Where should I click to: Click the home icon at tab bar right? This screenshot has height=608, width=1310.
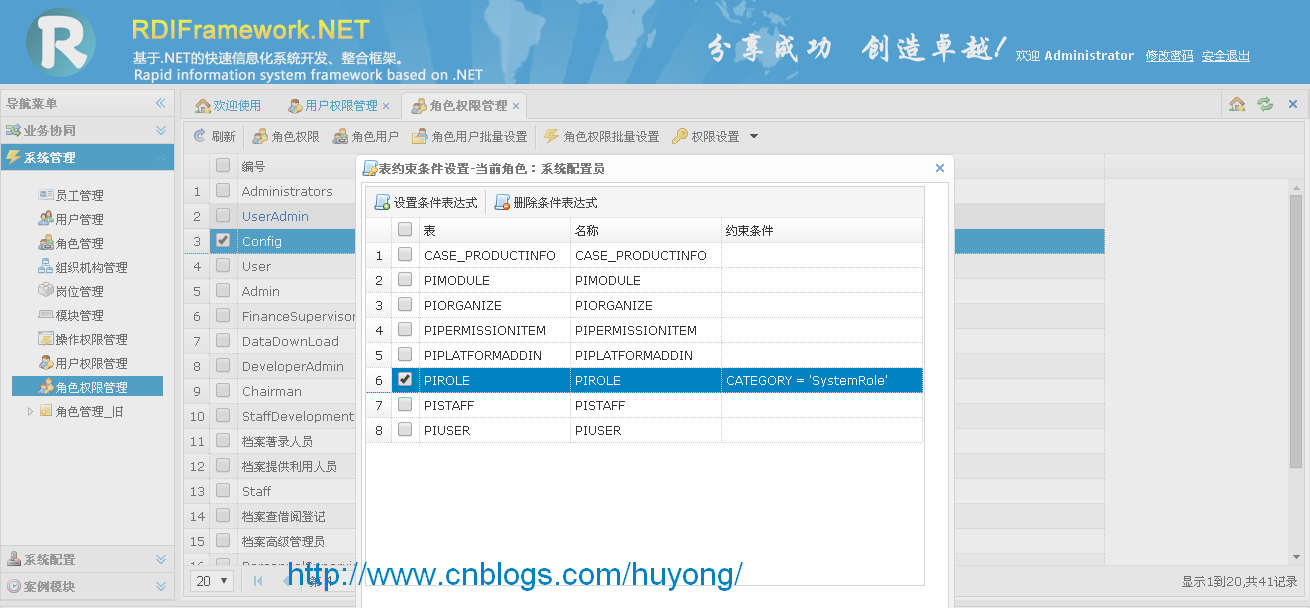[x=1237, y=104]
